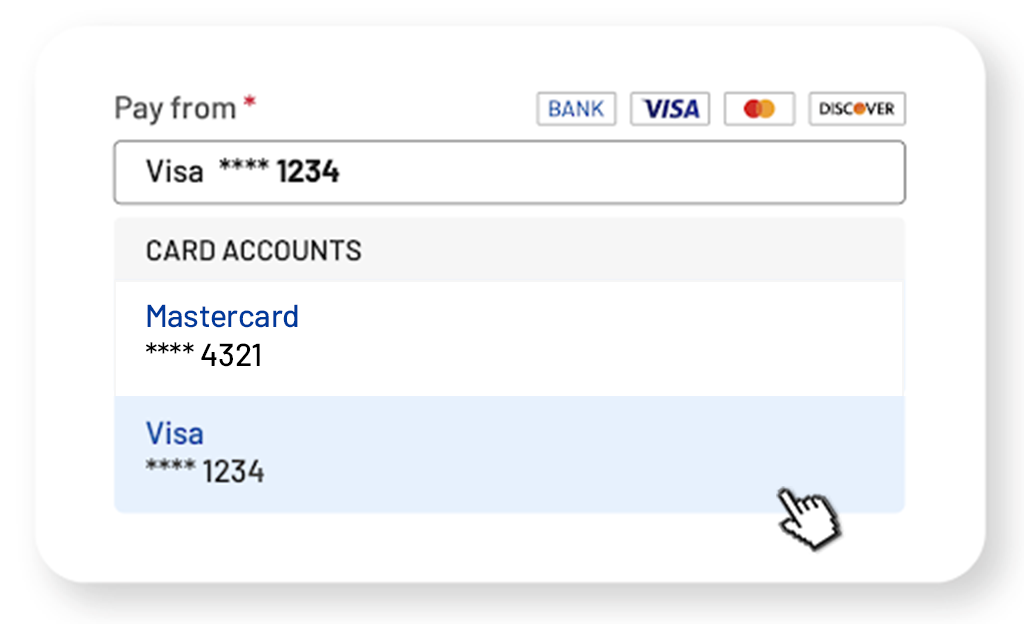Click the **** 1234 number in highlighted row

click(x=205, y=471)
